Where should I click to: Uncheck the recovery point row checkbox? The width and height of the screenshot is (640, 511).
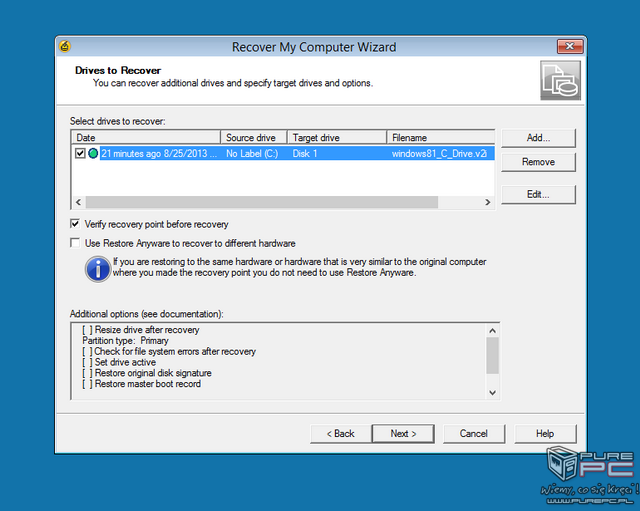[80, 153]
